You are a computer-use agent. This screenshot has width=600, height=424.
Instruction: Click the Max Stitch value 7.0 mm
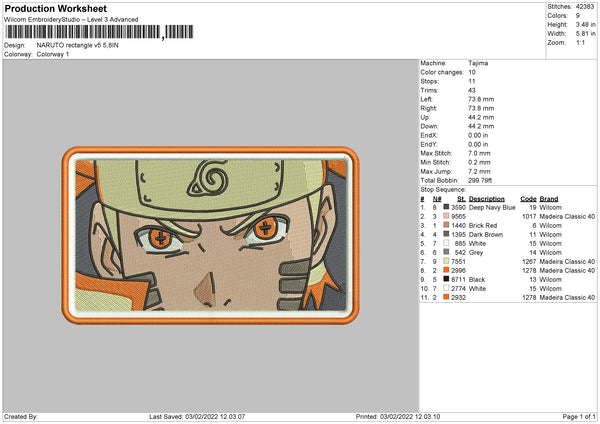pos(479,153)
